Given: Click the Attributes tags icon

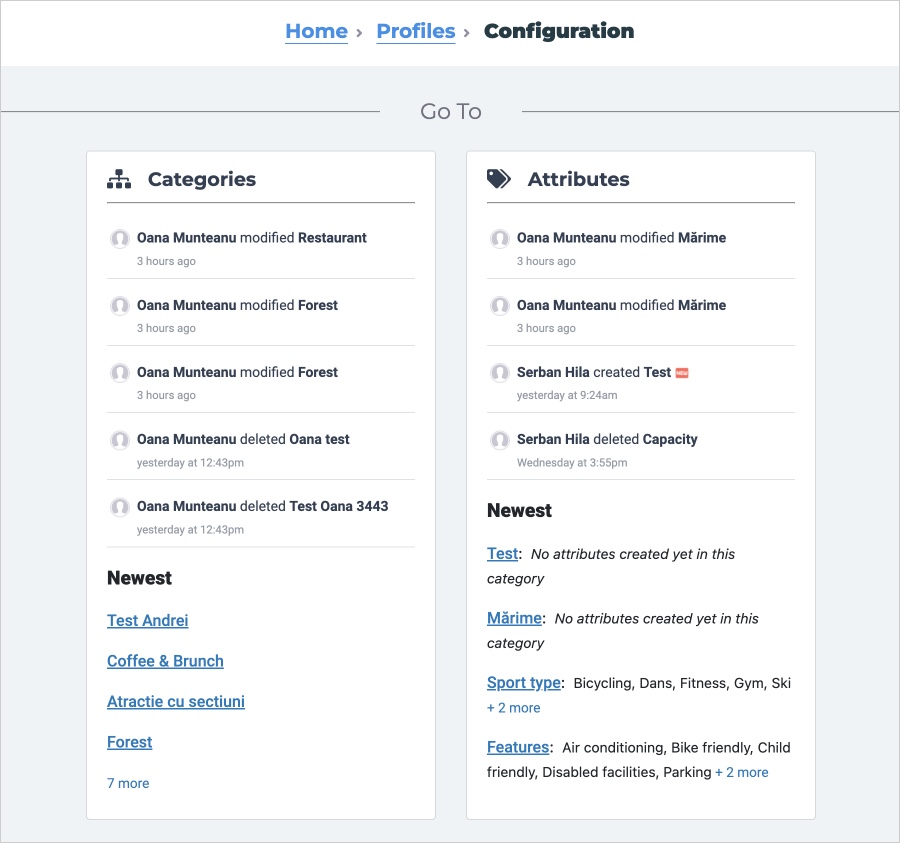Looking at the screenshot, I should pyautogui.click(x=499, y=179).
